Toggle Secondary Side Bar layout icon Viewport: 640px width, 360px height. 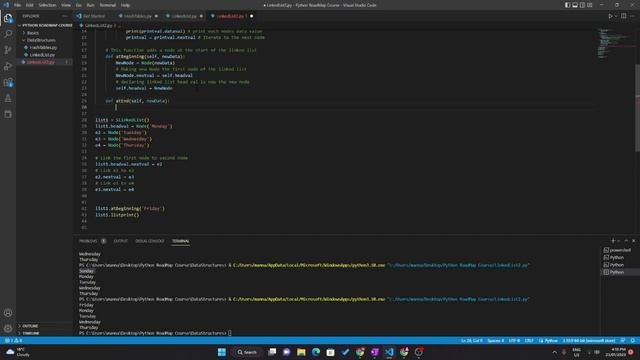582,5
